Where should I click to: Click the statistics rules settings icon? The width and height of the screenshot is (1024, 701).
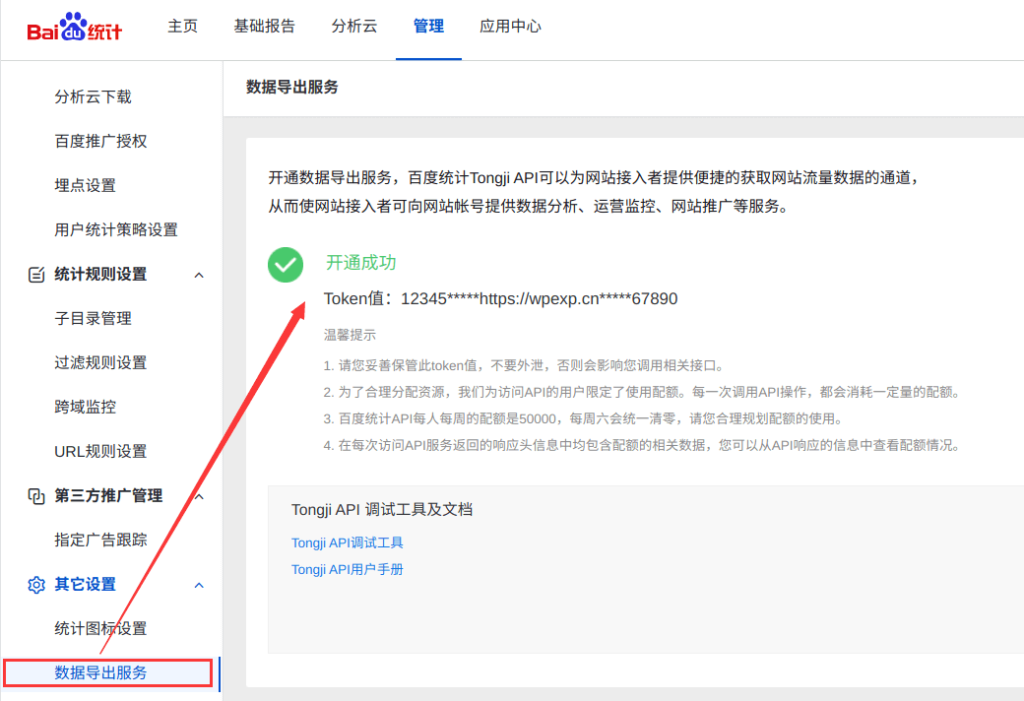click(36, 274)
